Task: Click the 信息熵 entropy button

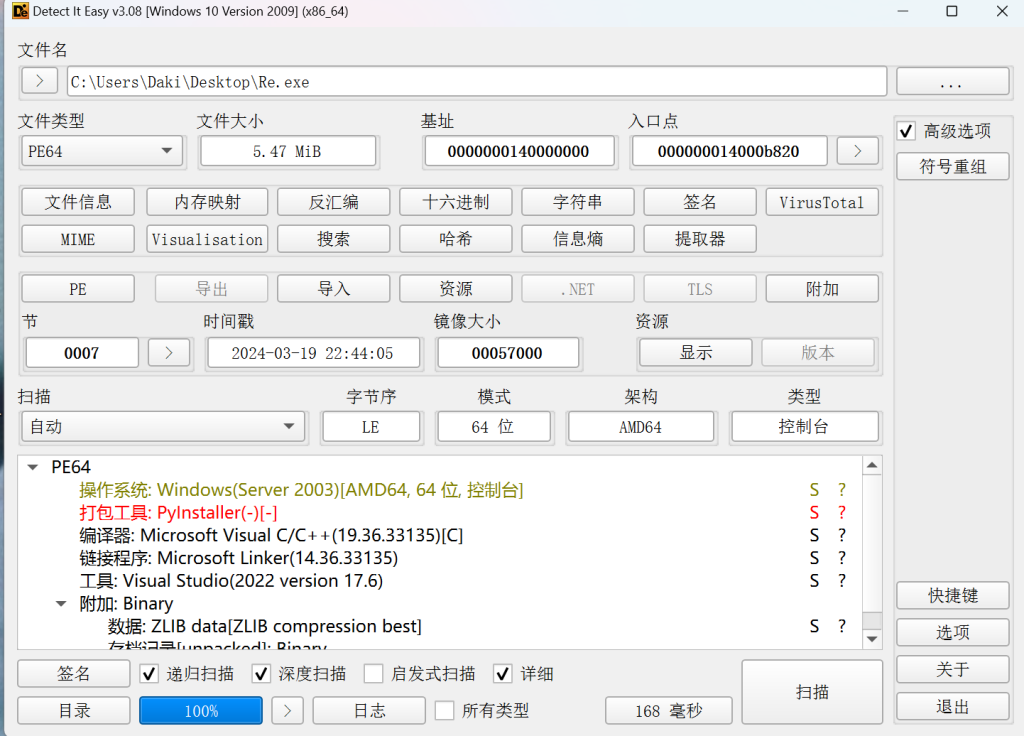Action: 577,239
